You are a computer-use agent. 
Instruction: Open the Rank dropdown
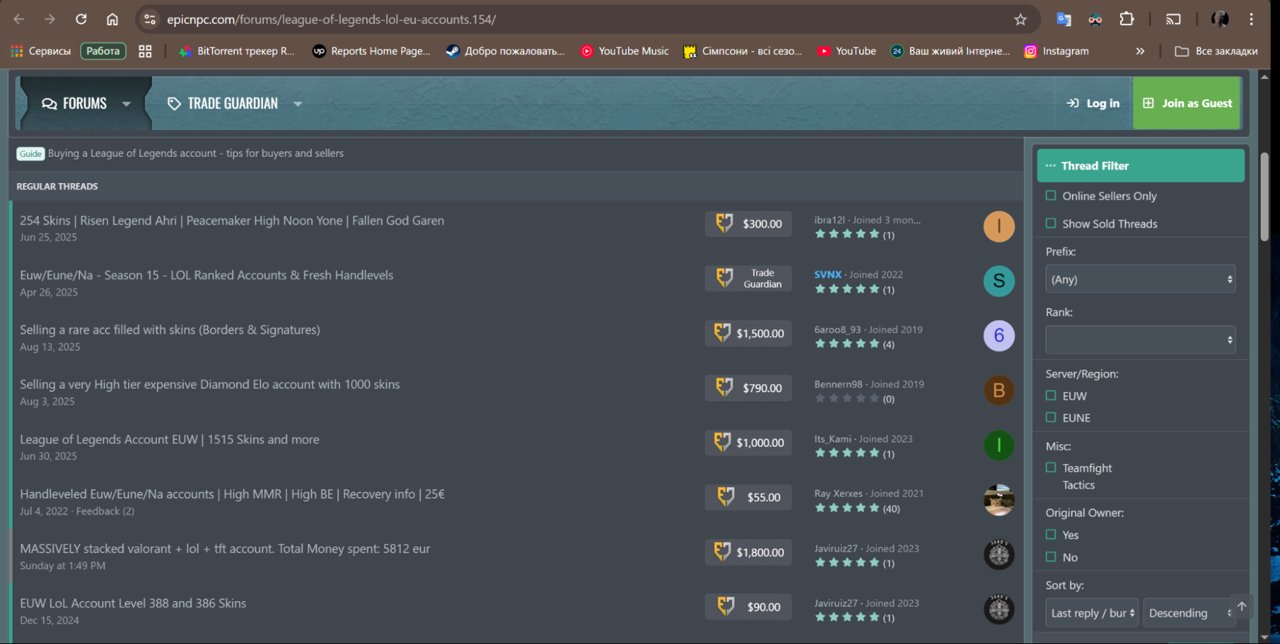click(x=1141, y=340)
